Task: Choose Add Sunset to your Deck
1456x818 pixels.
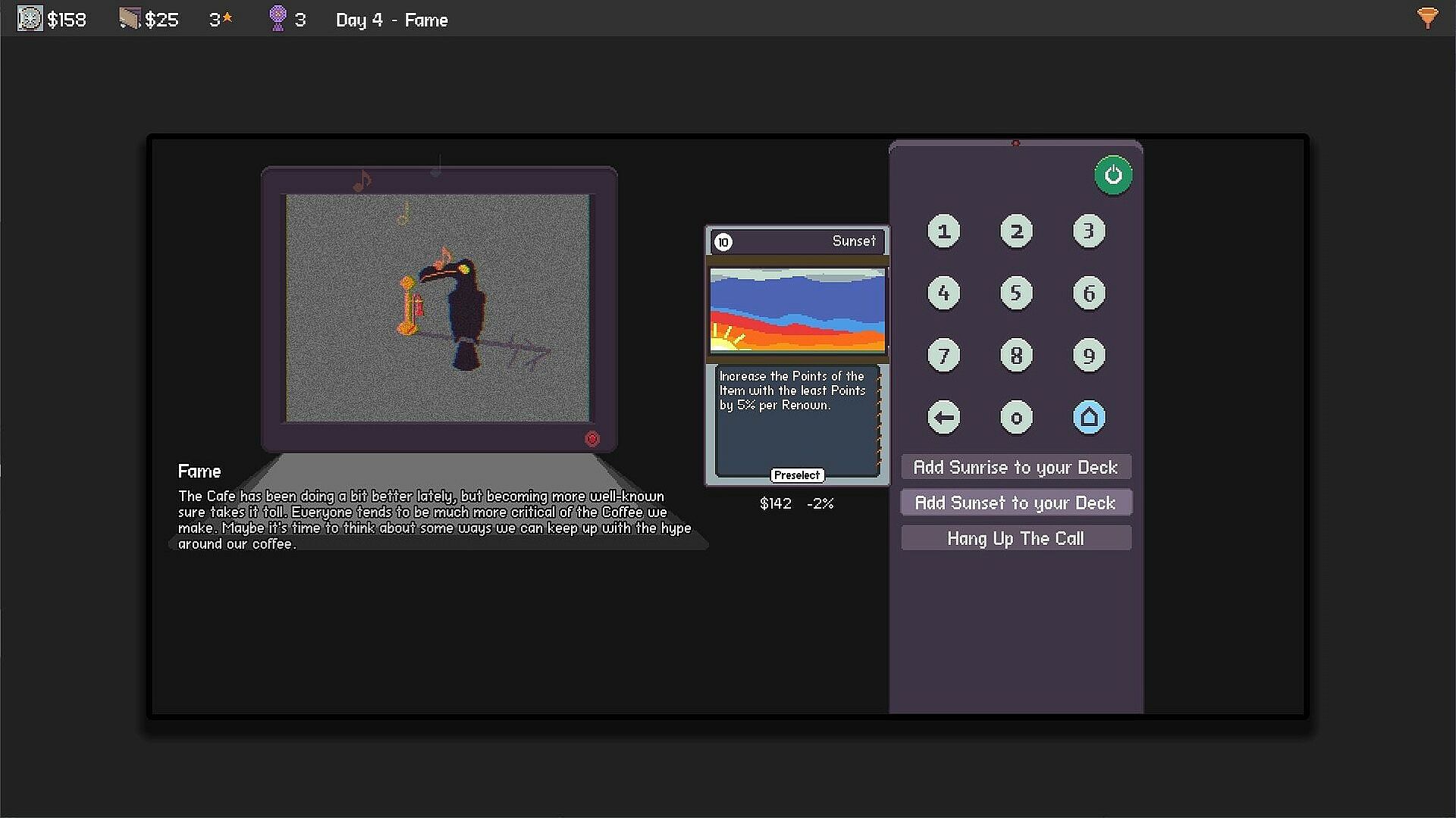Action: [1015, 503]
